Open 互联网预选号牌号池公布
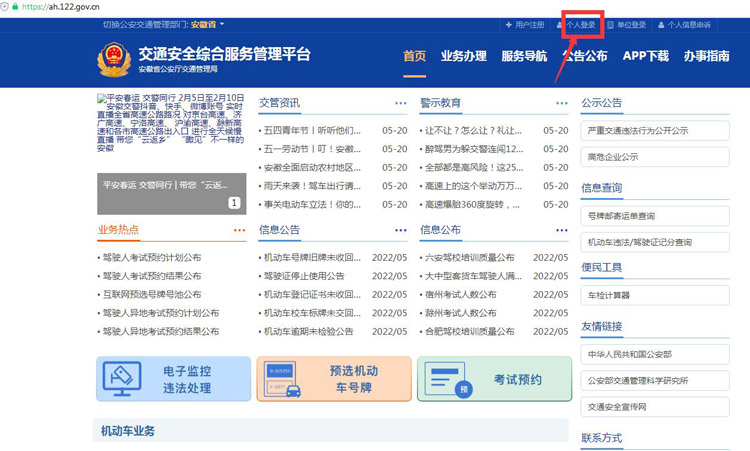 152,295
